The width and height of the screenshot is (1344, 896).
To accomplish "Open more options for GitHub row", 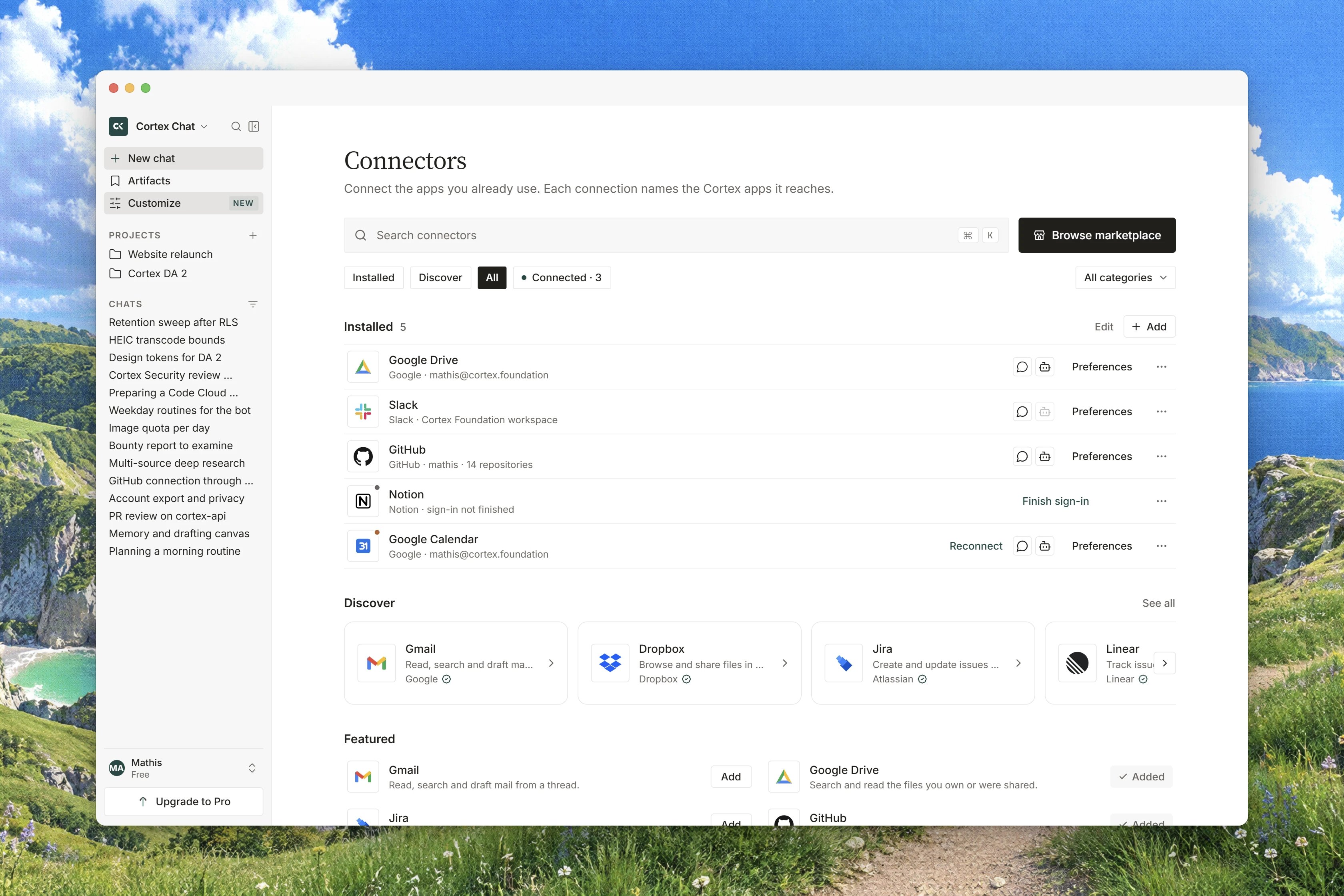I will tap(1161, 456).
